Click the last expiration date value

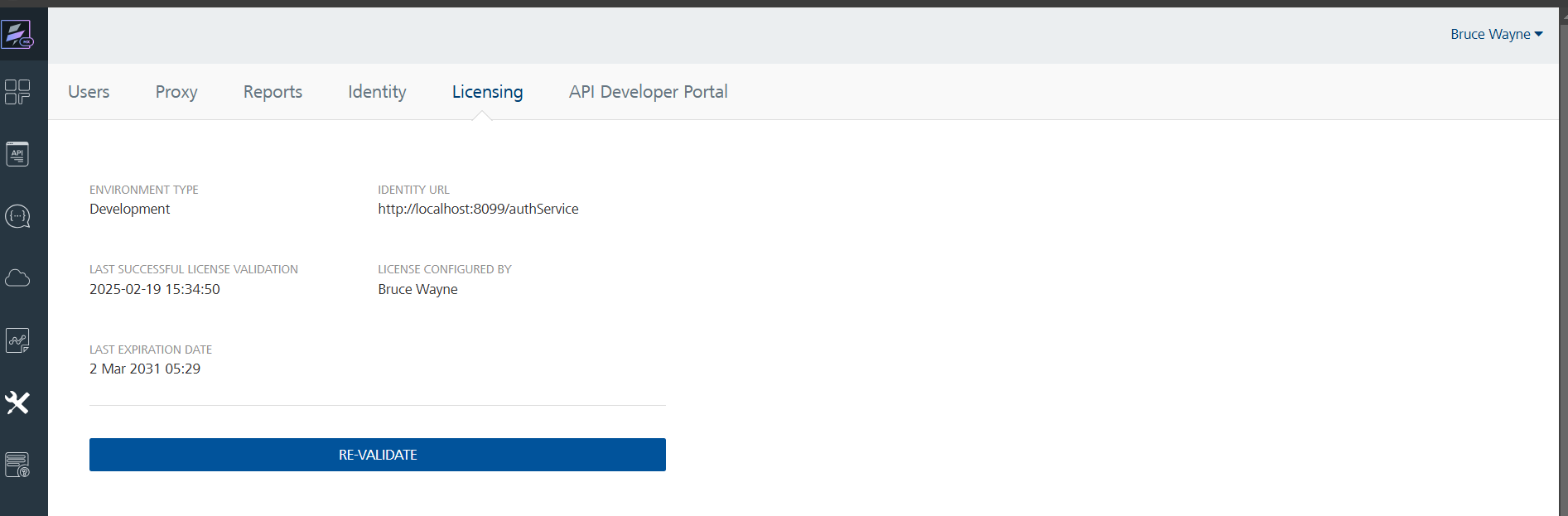coord(145,369)
